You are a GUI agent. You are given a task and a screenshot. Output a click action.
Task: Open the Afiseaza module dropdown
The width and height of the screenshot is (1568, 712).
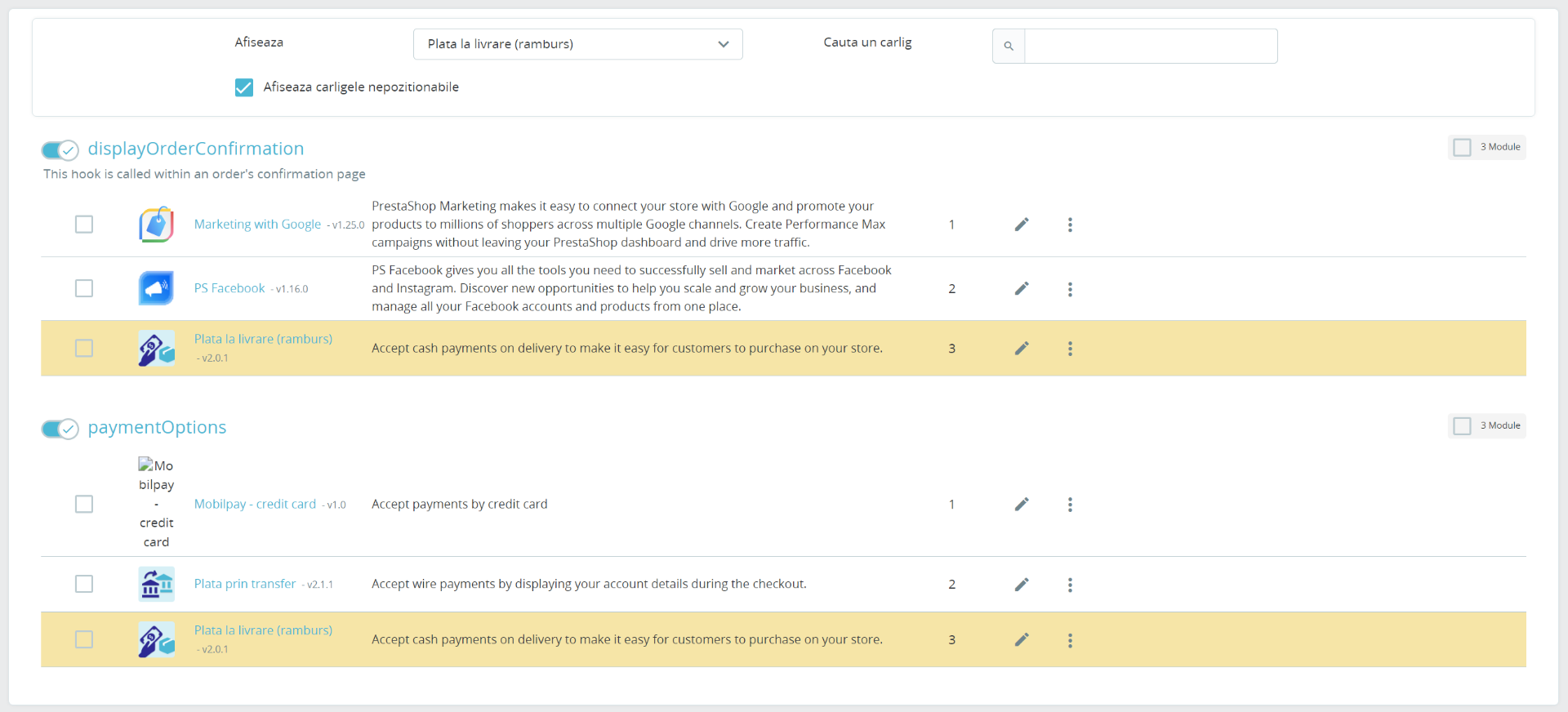(577, 44)
